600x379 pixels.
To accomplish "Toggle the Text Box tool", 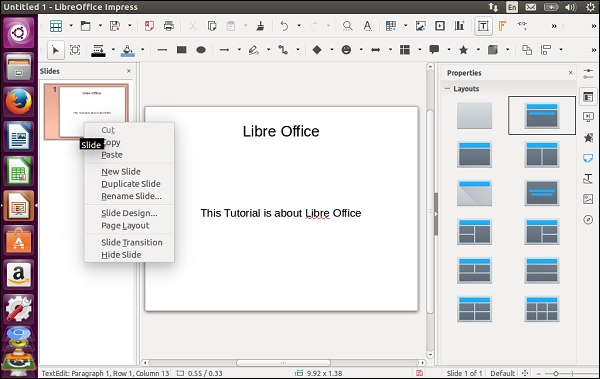I will 483,26.
